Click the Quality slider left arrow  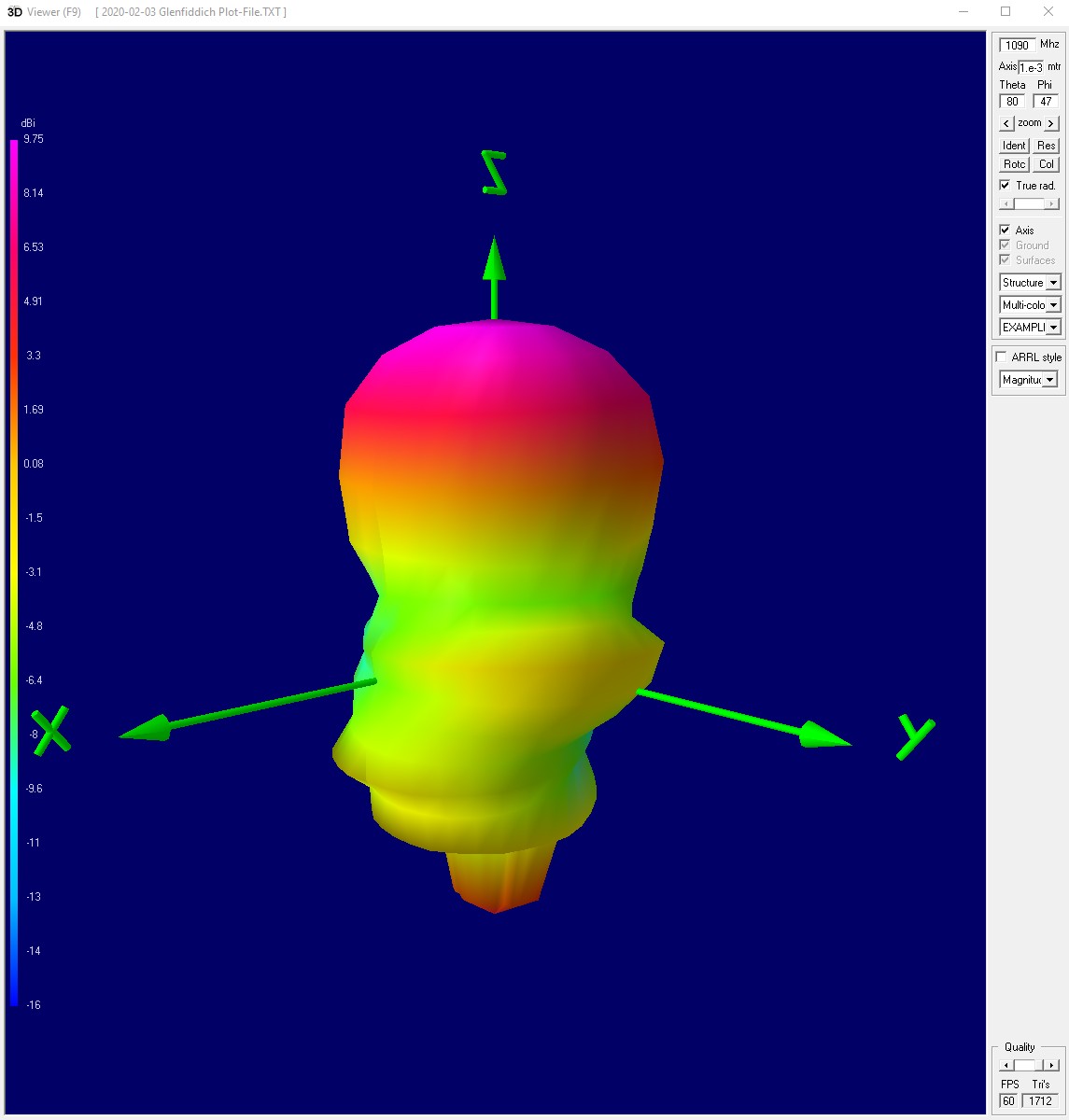(1006, 1066)
